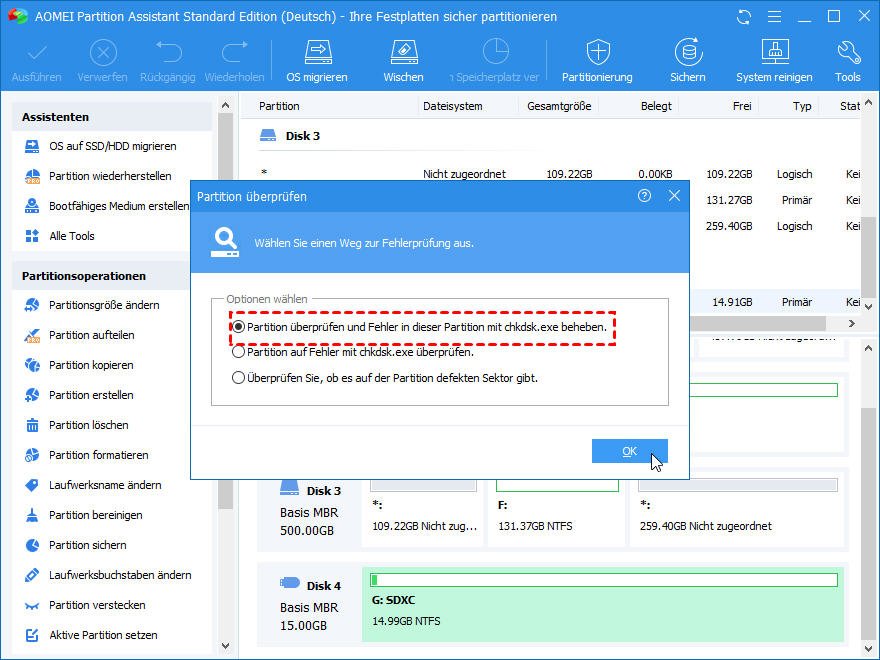Screen dimensions: 880x660
Task: Sort by Gesamtgröße column header
Action: pyautogui.click(x=559, y=106)
